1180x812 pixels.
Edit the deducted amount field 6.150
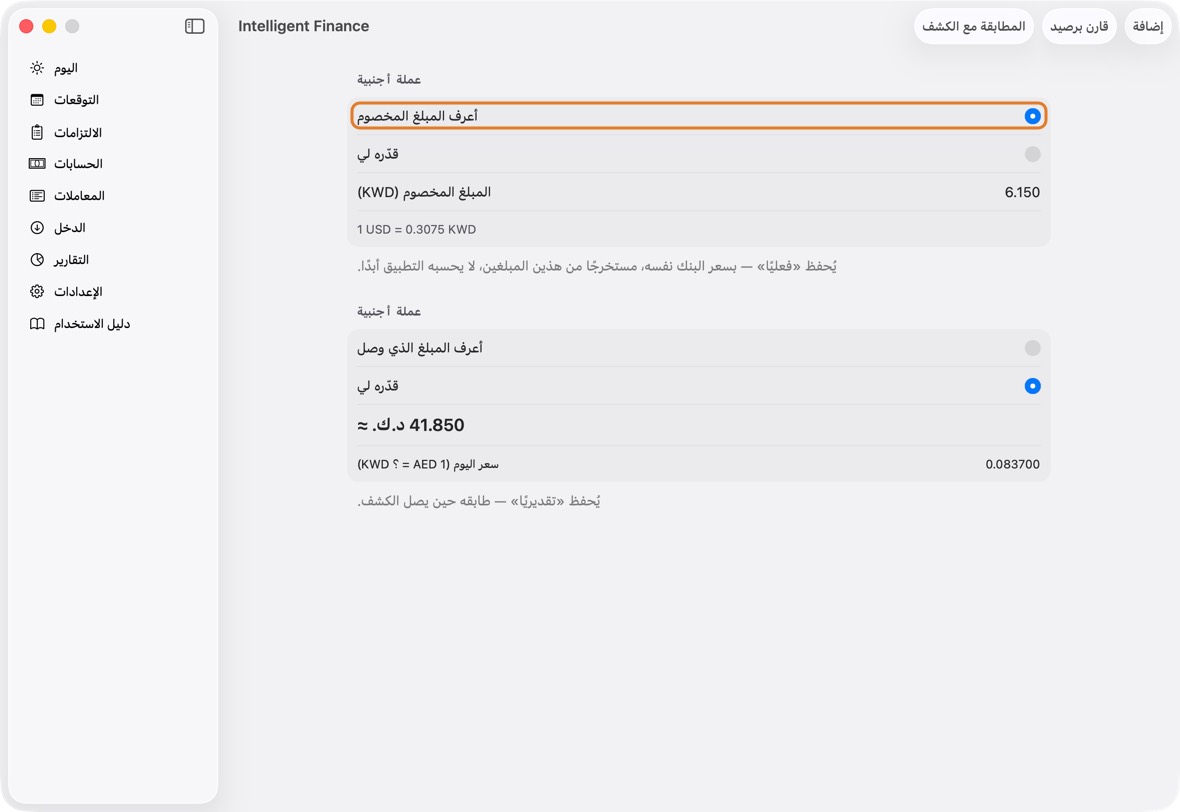1022,193
